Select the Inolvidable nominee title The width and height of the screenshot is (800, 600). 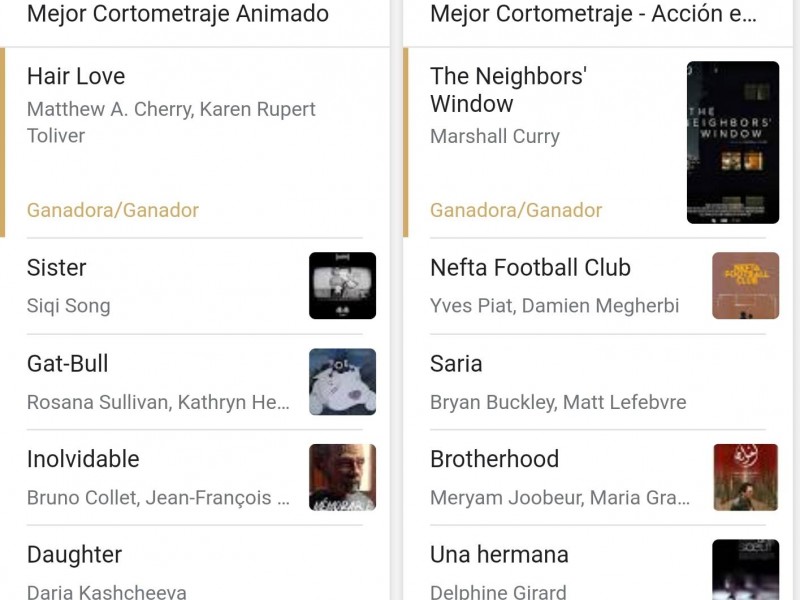[83, 460]
